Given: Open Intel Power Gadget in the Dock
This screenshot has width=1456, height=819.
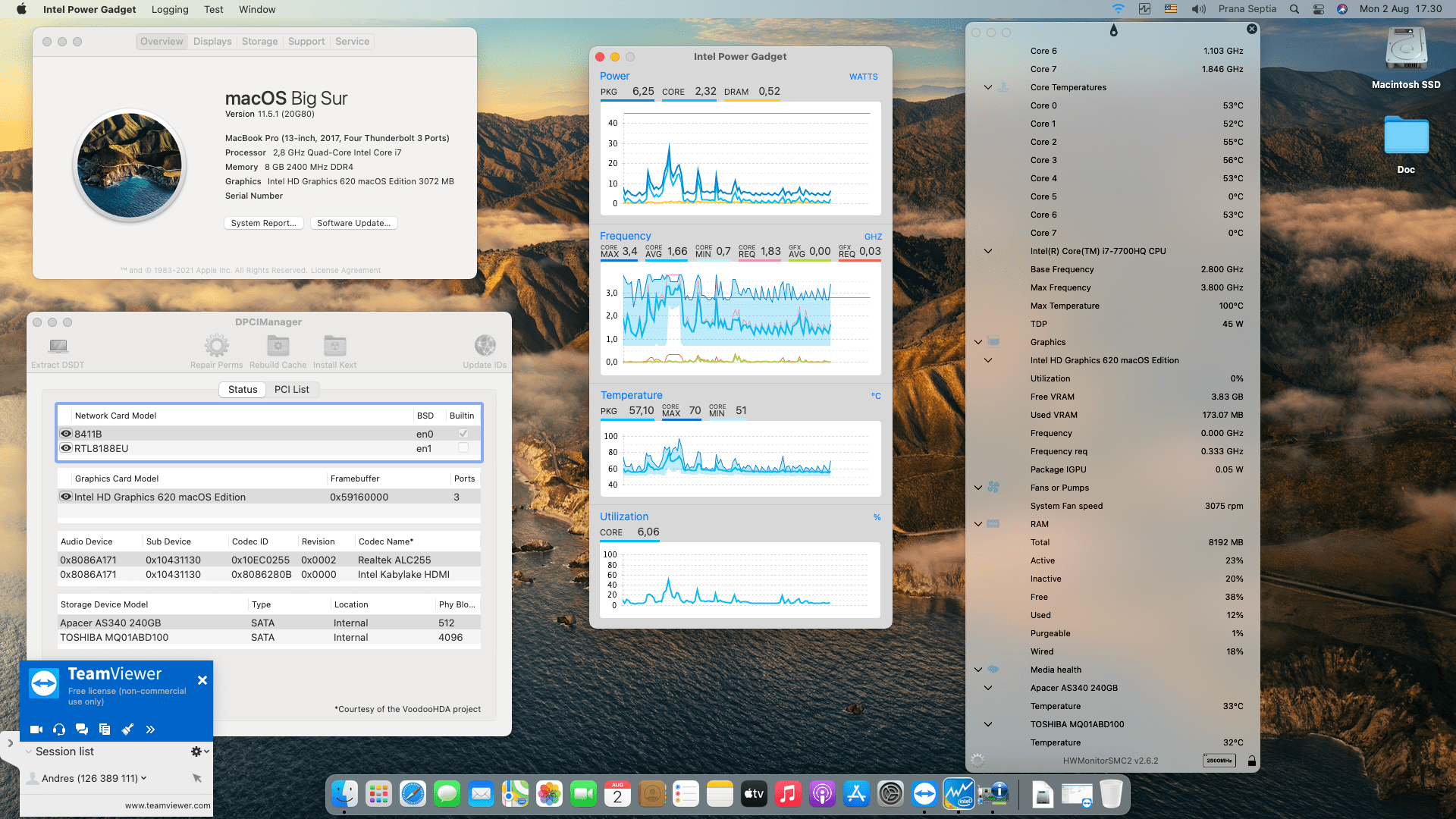Looking at the screenshot, I should click(959, 794).
